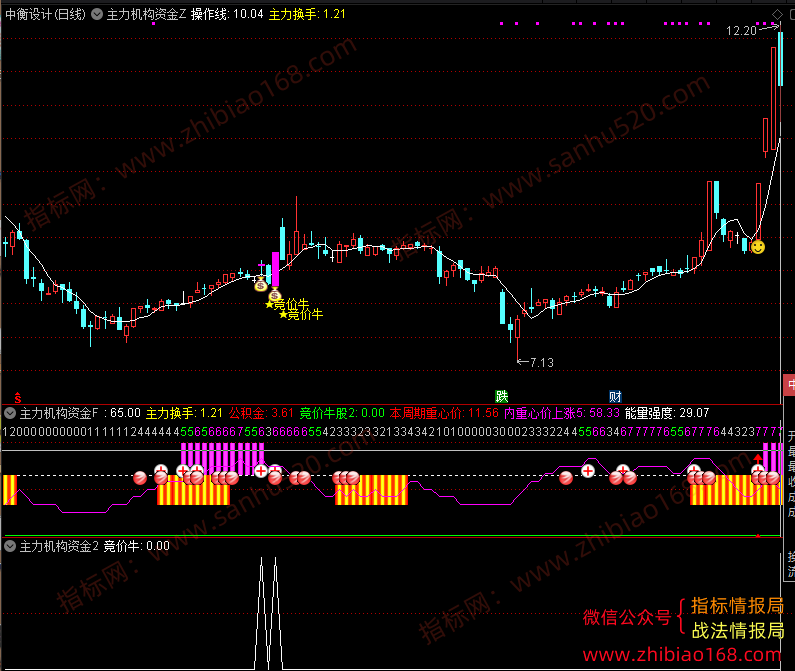Image resolution: width=795 pixels, height=671 pixels.
Task: Expand the 主力机构资金2 indicator menu
Action: click(x=10, y=546)
